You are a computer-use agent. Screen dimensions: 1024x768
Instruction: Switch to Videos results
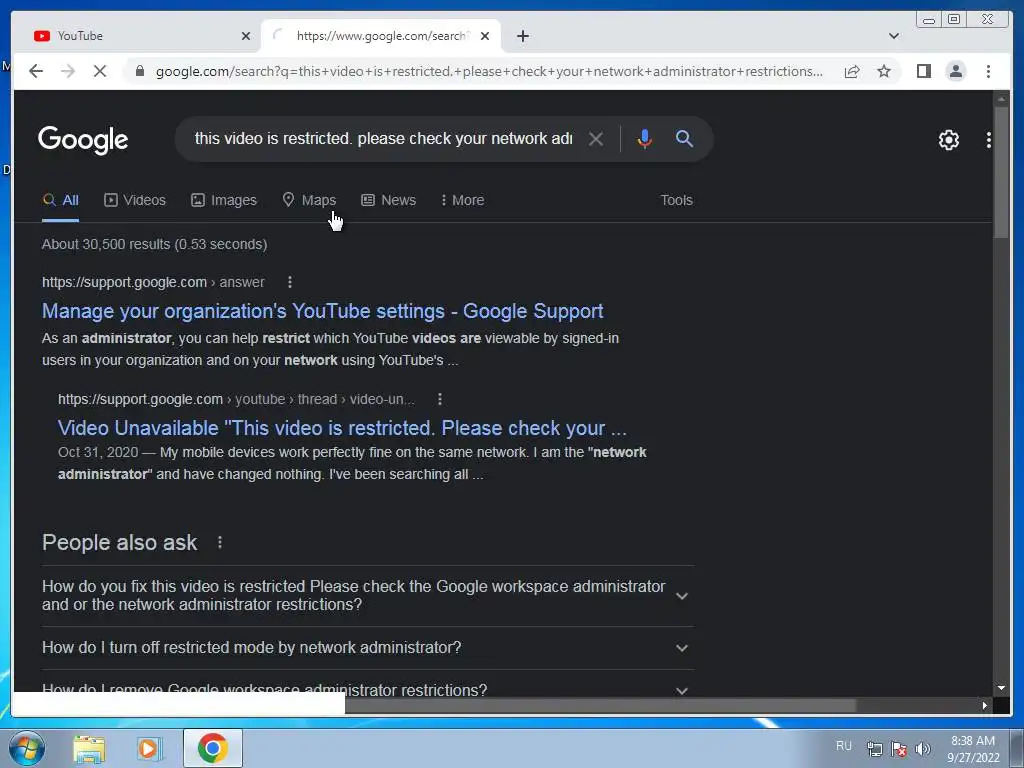[135, 200]
